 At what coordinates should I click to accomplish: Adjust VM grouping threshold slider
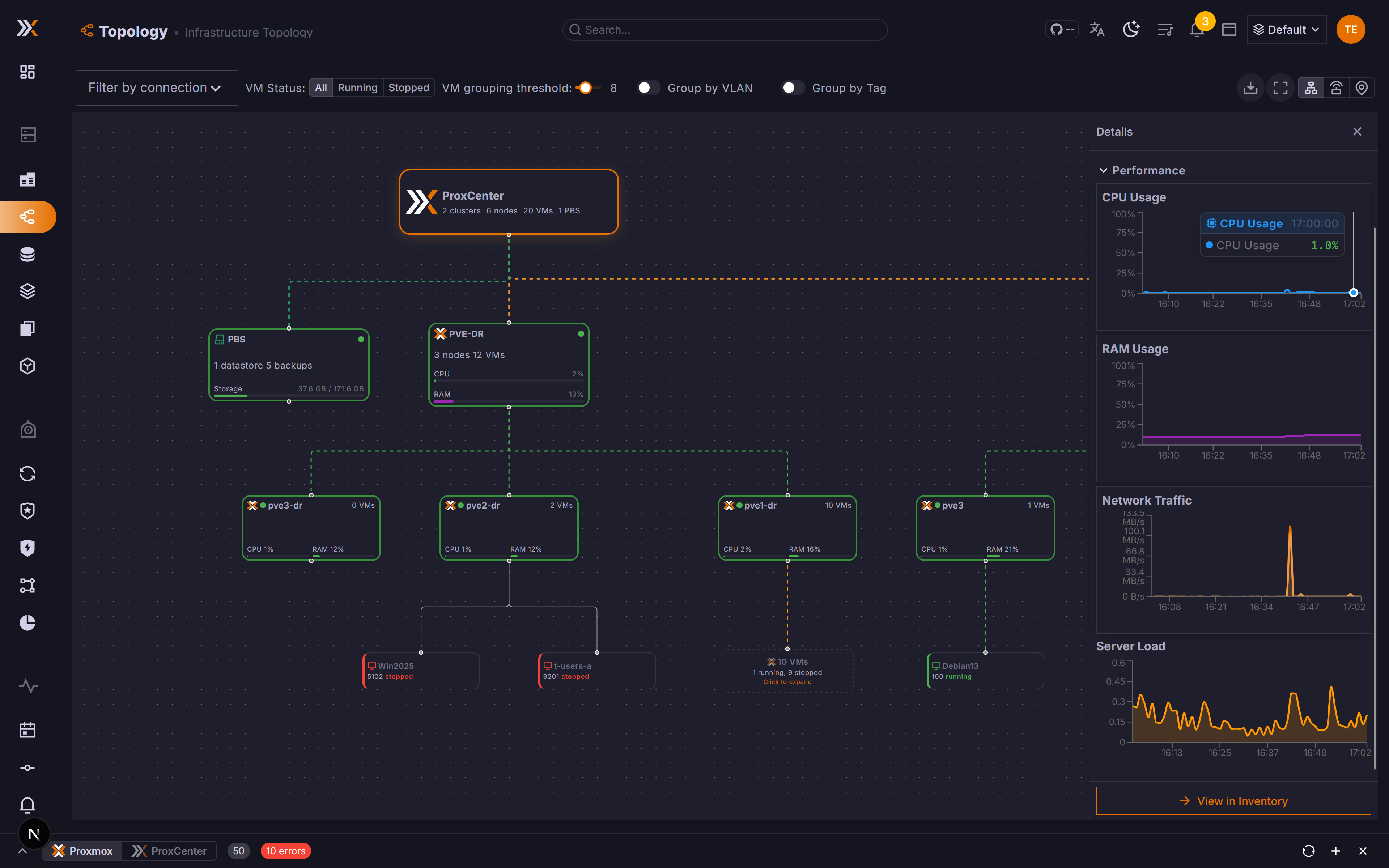pos(586,88)
